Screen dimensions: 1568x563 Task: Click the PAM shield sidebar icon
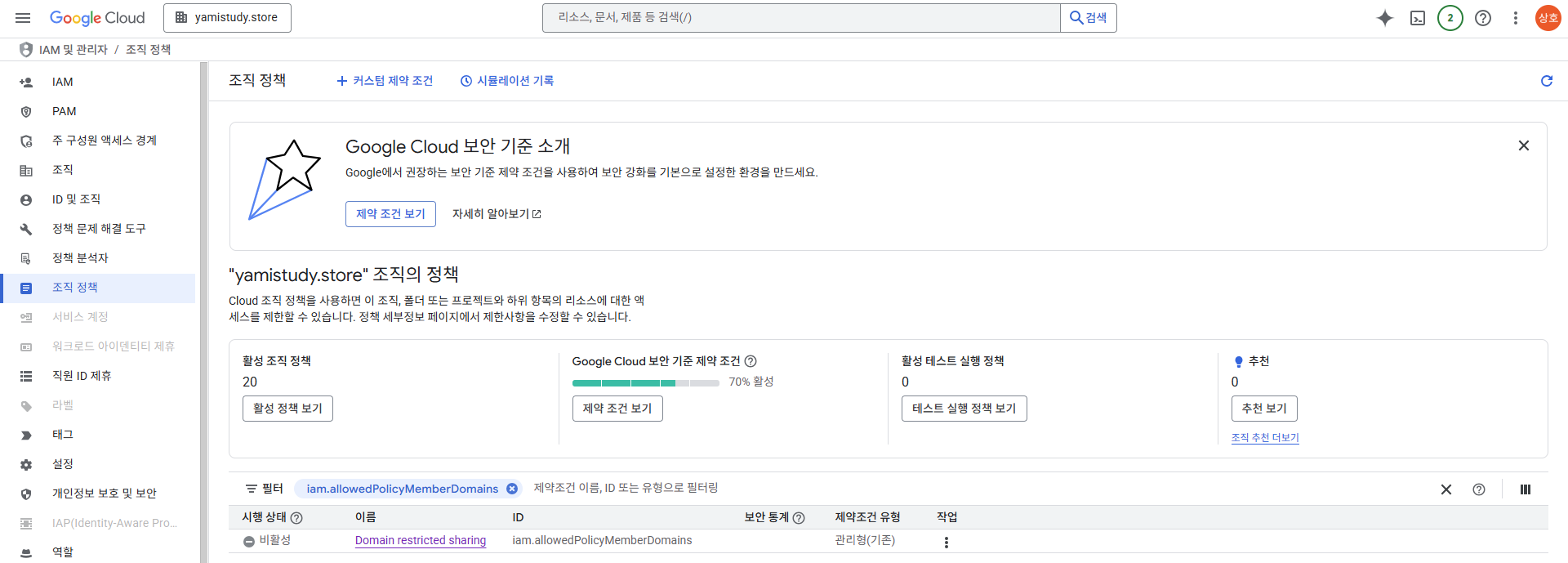pos(26,112)
